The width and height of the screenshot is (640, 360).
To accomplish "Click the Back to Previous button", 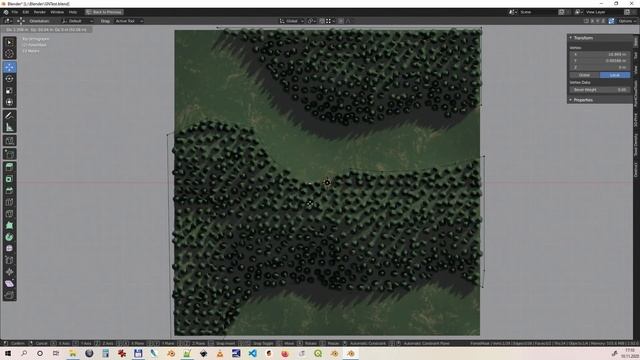I will pyautogui.click(x=104, y=12).
